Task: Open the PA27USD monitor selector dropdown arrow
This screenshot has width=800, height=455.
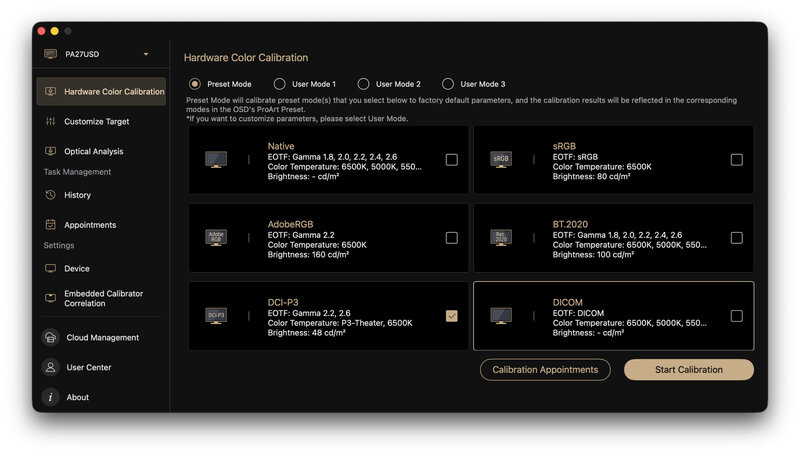Action: [146, 54]
